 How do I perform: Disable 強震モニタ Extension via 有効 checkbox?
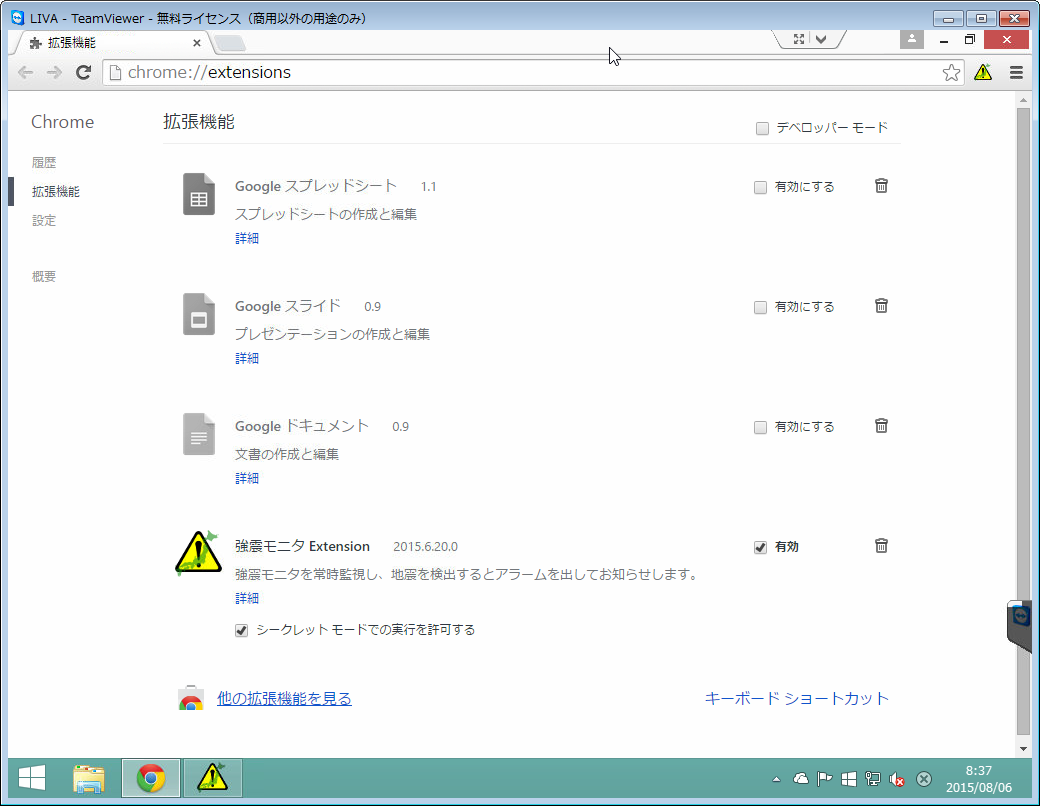760,547
